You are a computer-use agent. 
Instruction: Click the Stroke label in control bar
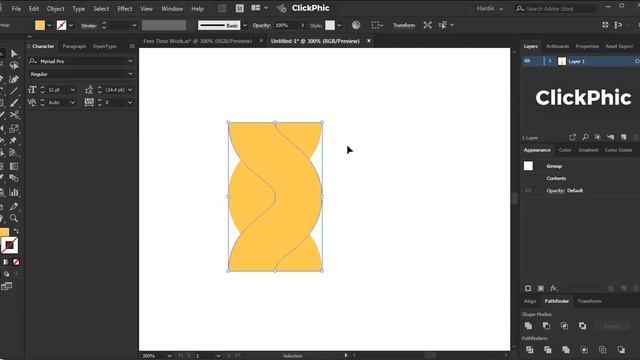[x=89, y=26]
